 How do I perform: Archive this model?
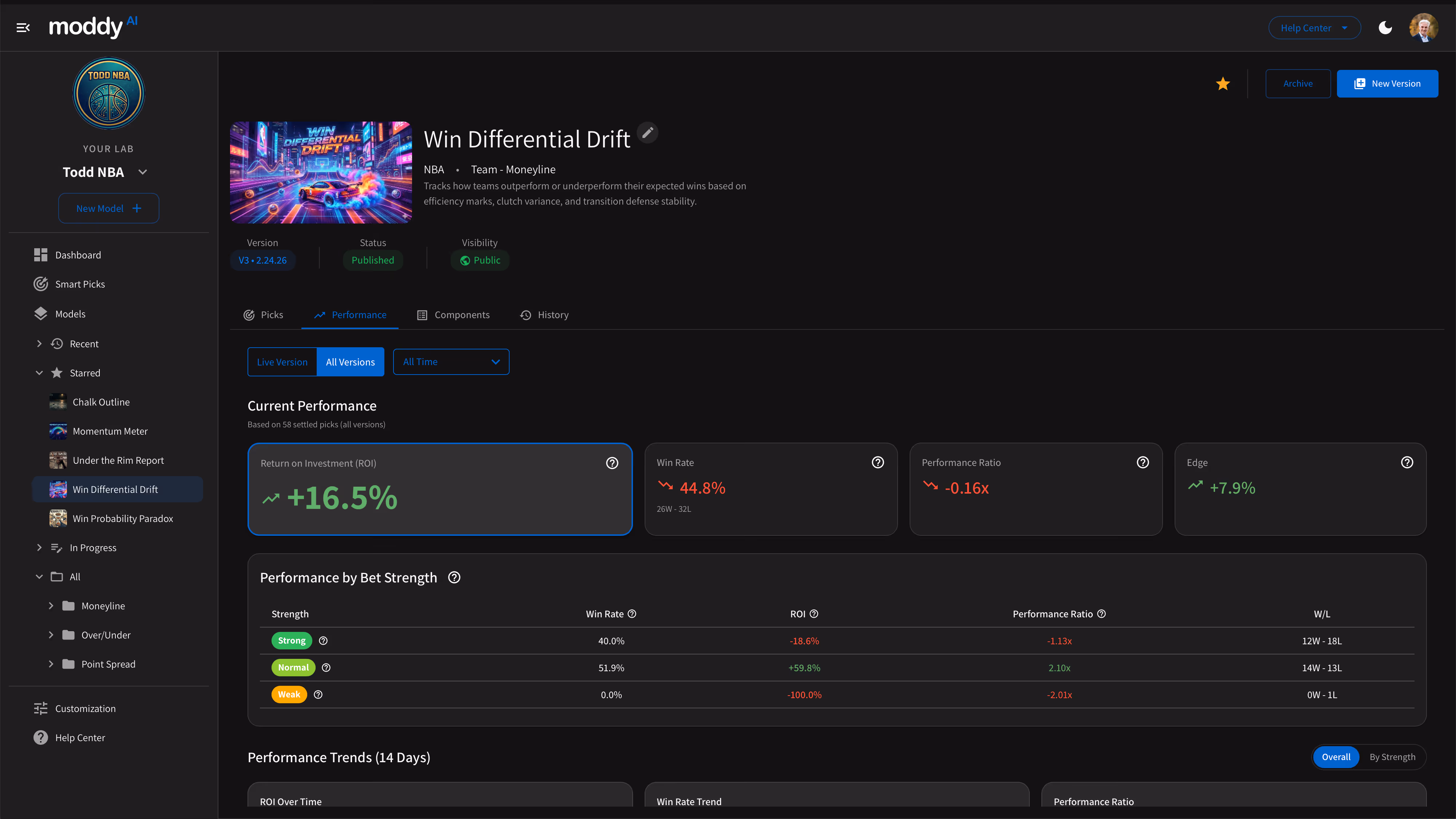click(x=1298, y=83)
